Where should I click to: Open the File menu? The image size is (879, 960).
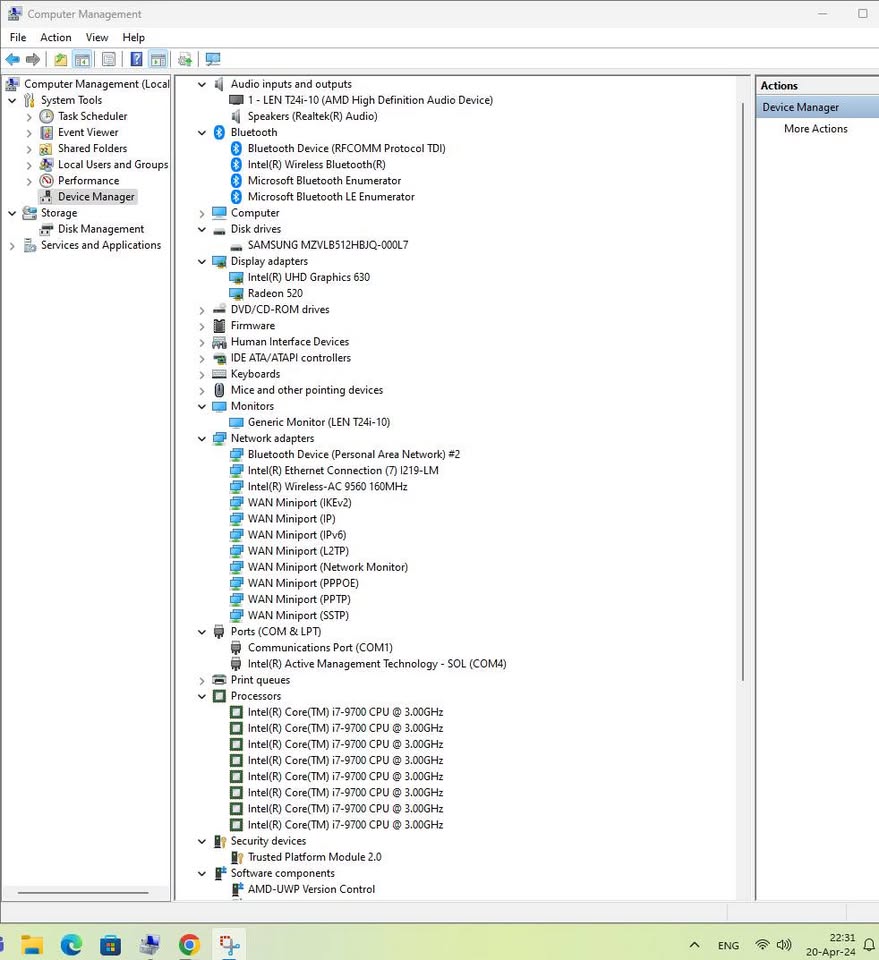click(x=18, y=37)
